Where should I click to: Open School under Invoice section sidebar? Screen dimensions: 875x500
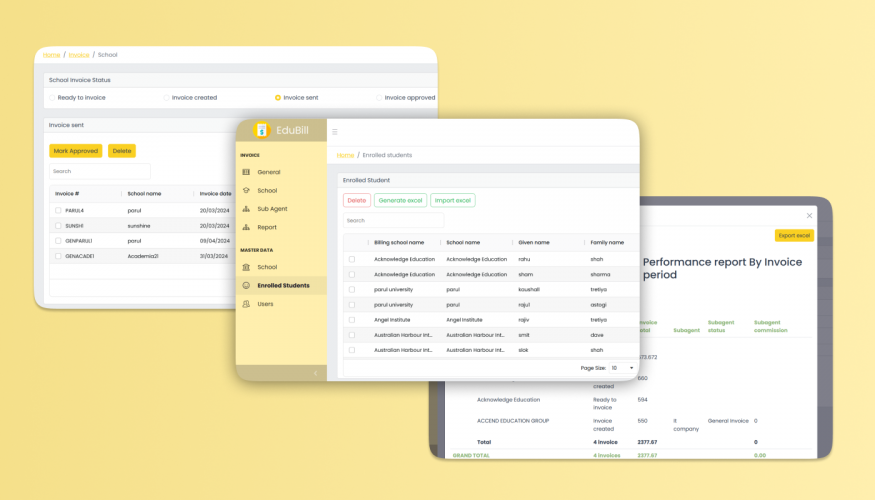click(x=267, y=191)
